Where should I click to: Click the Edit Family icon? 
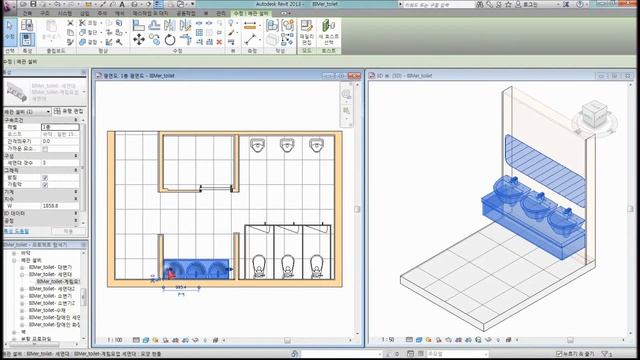tap(307, 31)
